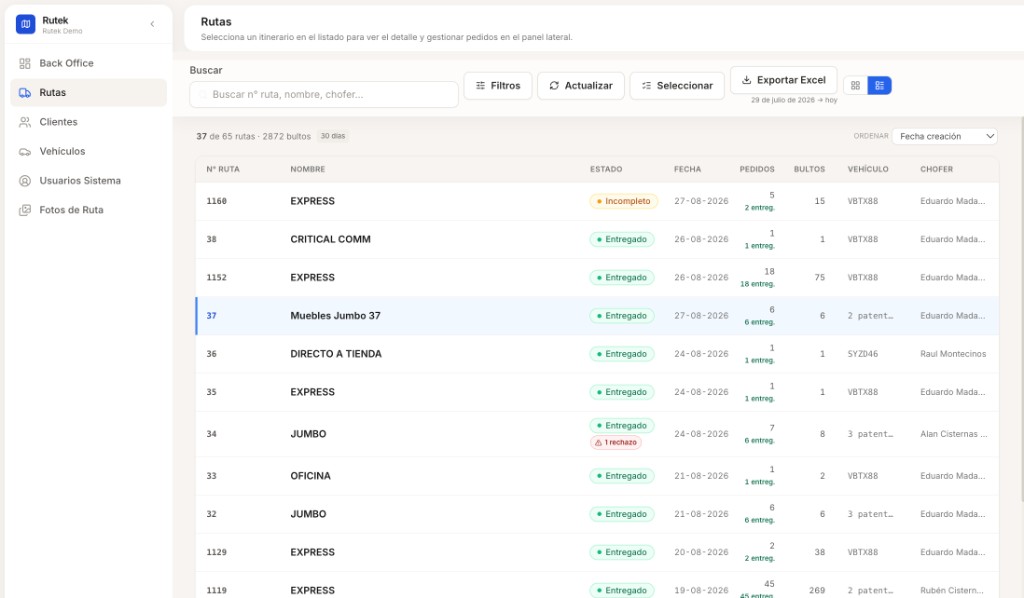This screenshot has height=598, width=1024.
Task: Open the DIRECTO A TIENDA route
Action: tap(597, 354)
